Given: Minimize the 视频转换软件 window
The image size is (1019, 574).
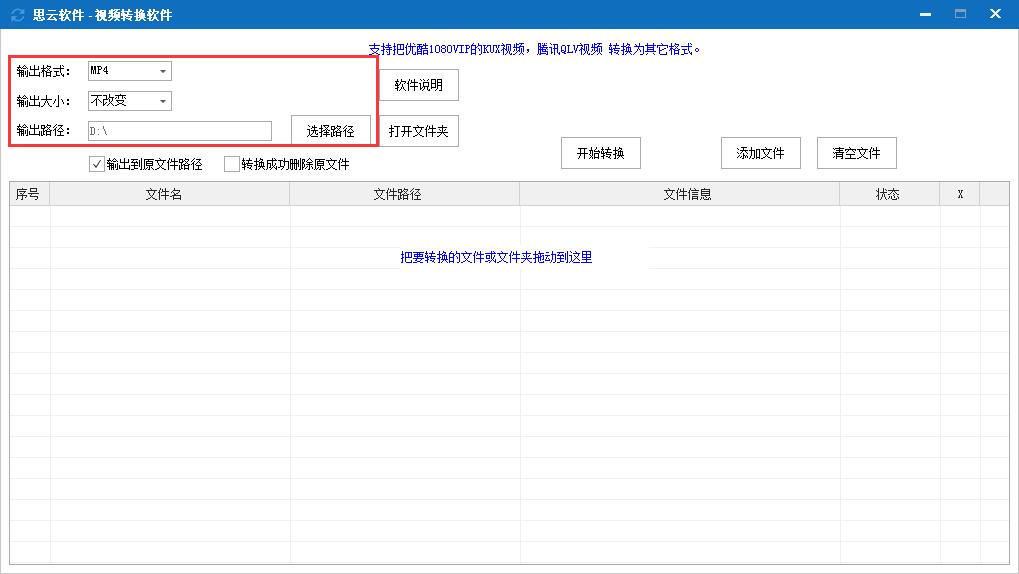Looking at the screenshot, I should coord(925,14).
